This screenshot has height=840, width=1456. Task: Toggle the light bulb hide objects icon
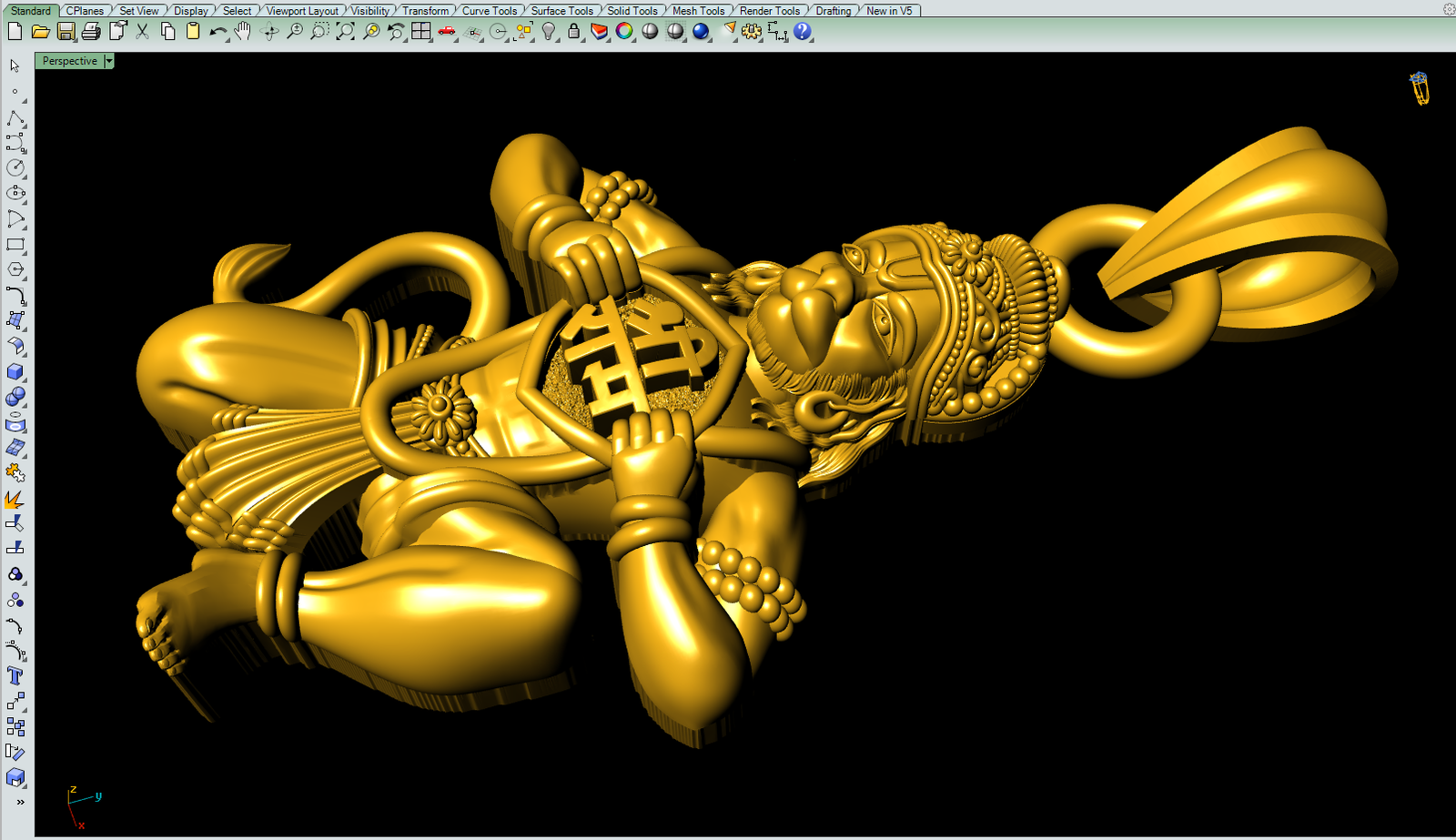(548, 32)
